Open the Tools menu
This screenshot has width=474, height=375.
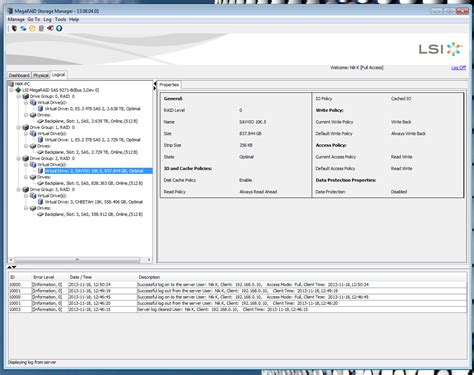point(60,19)
